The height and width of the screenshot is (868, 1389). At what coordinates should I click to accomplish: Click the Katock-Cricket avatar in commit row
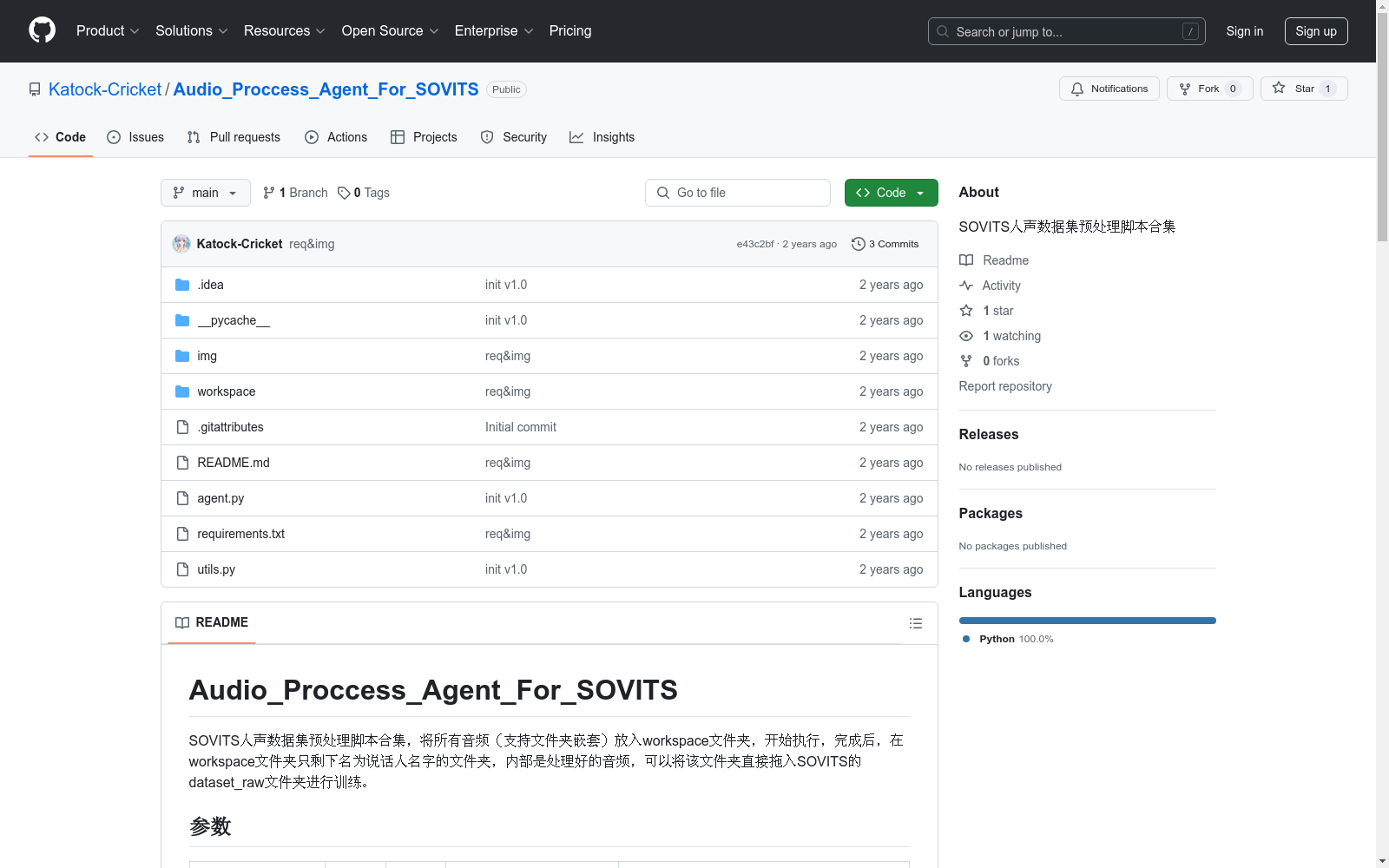point(181,244)
